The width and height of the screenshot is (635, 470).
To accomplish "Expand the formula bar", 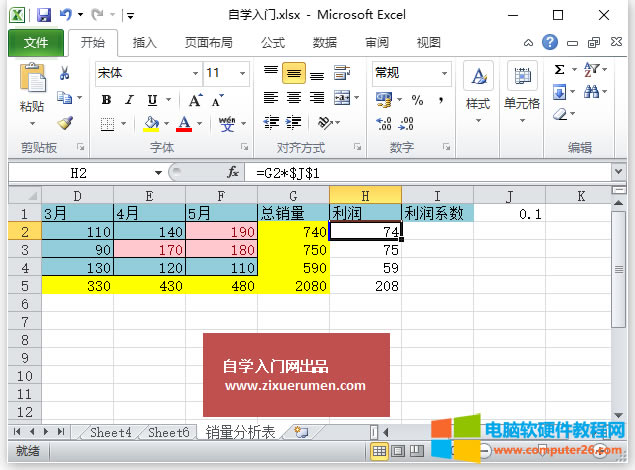I will tap(618, 172).
